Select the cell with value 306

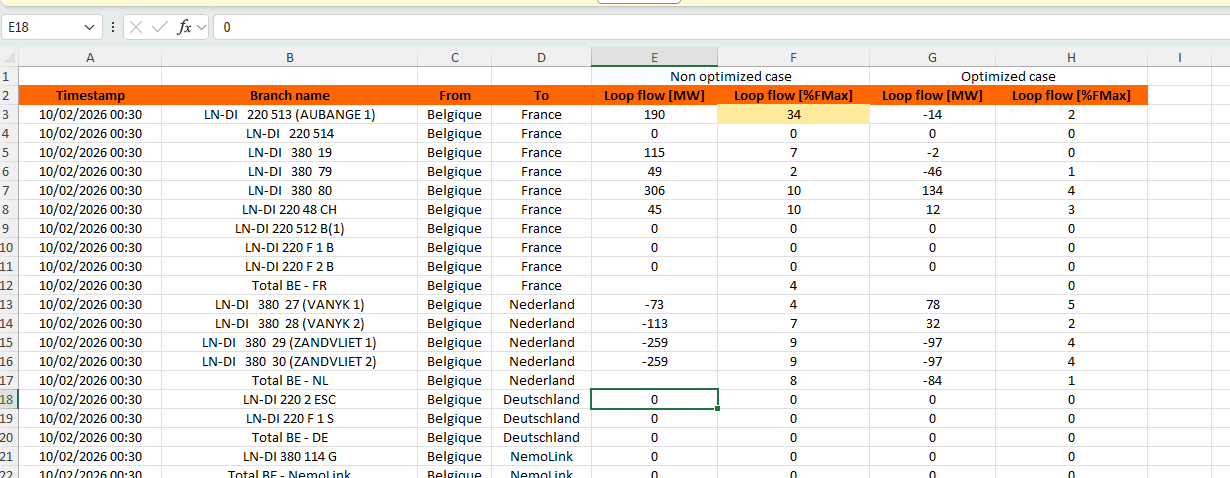pyautogui.click(x=654, y=191)
